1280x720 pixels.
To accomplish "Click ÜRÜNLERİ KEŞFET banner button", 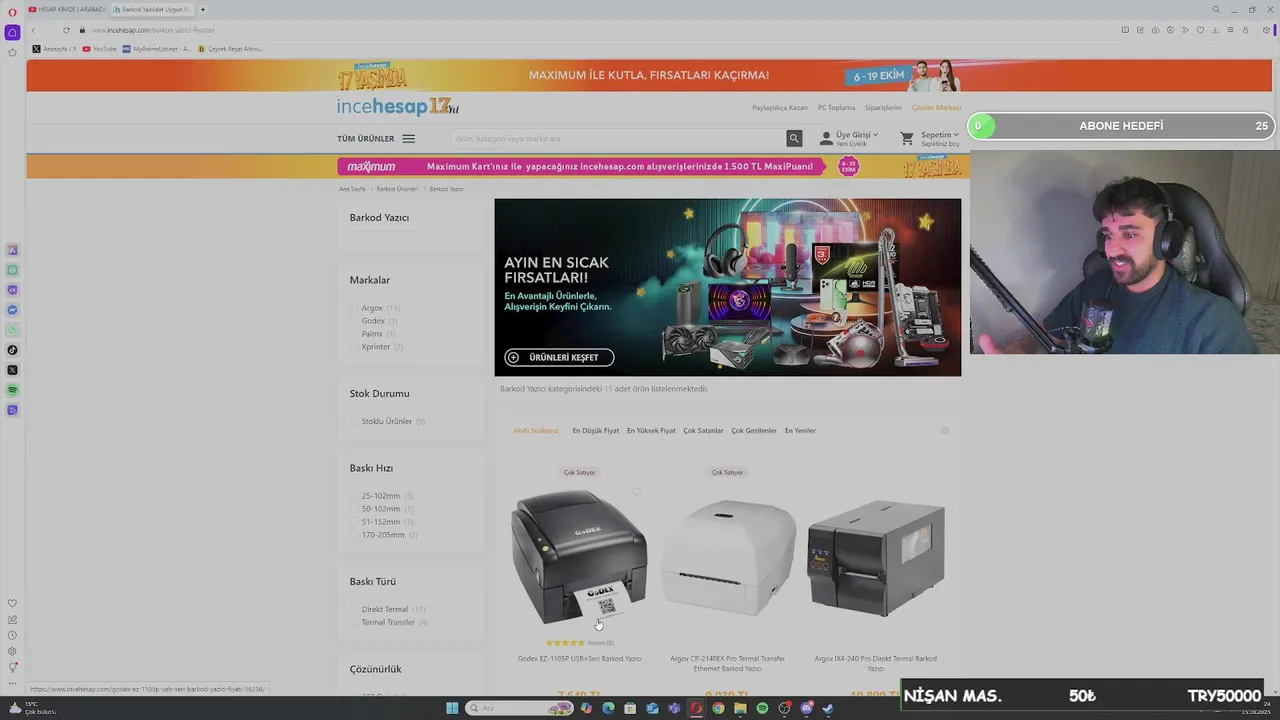I will pyautogui.click(x=559, y=357).
